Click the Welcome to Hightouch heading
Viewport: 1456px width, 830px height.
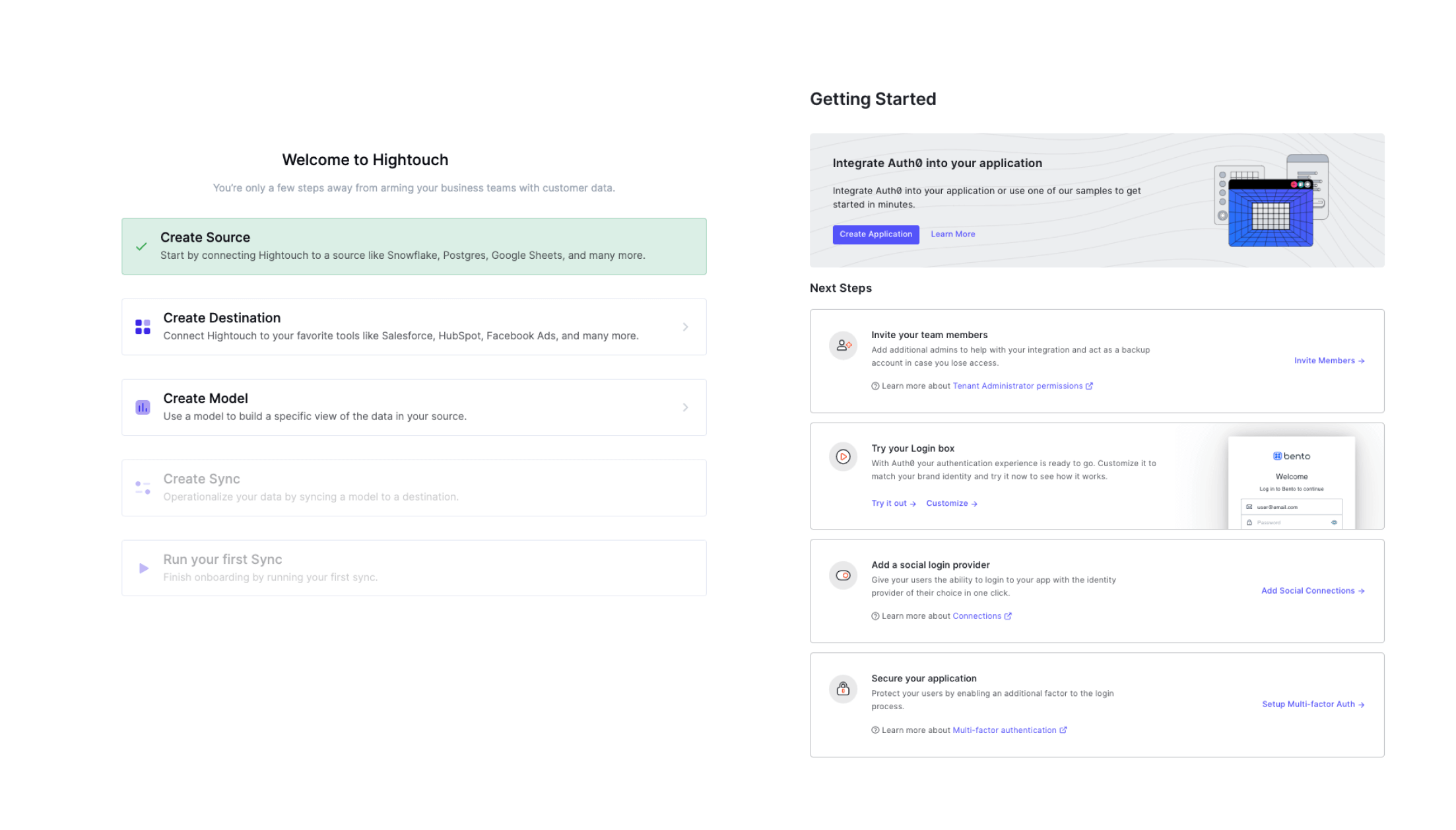click(x=365, y=160)
